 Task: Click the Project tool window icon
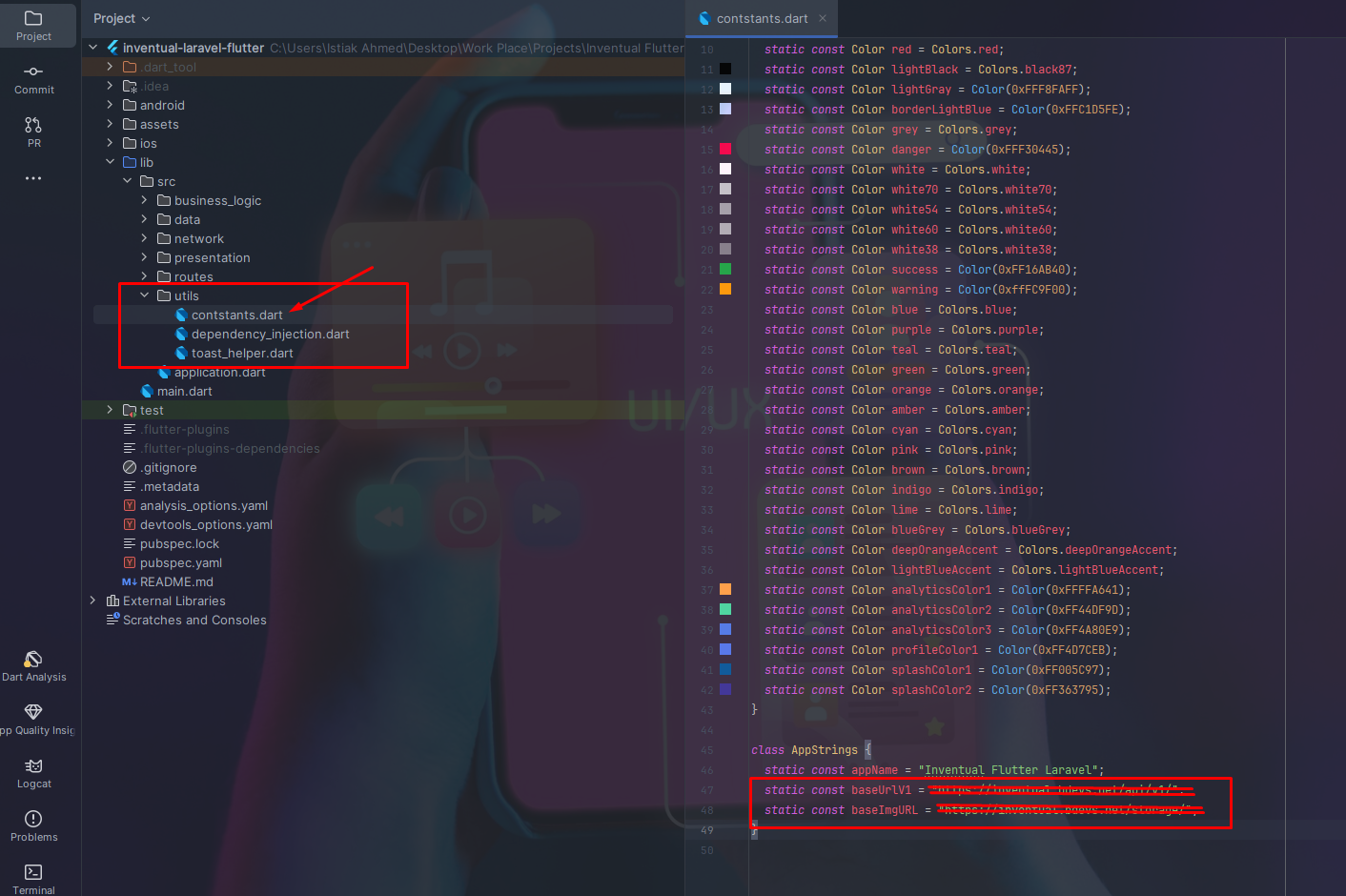coord(33,26)
